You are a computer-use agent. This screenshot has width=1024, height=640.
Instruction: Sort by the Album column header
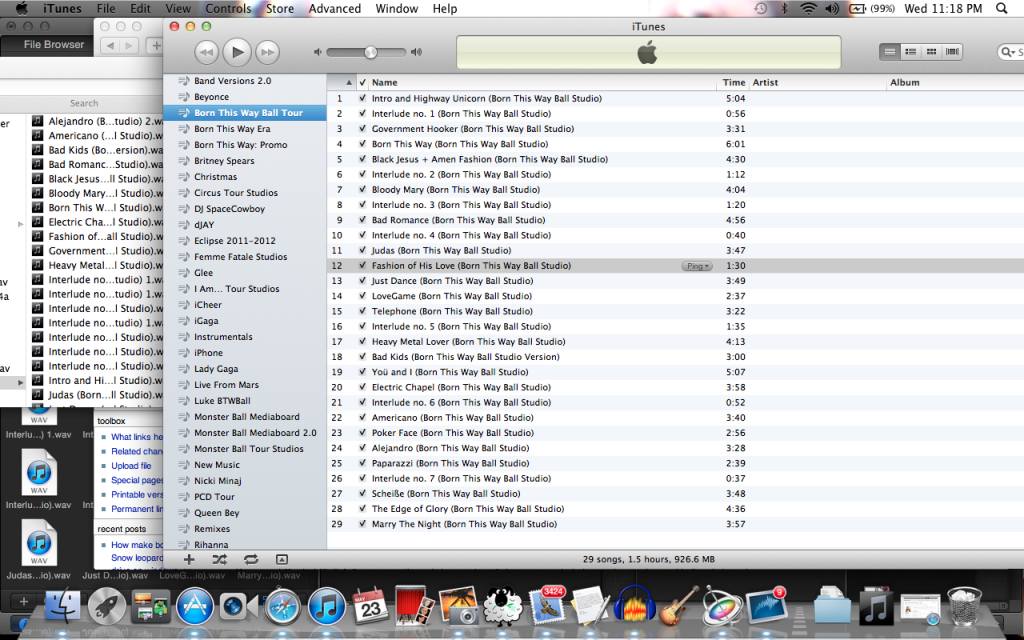point(955,82)
